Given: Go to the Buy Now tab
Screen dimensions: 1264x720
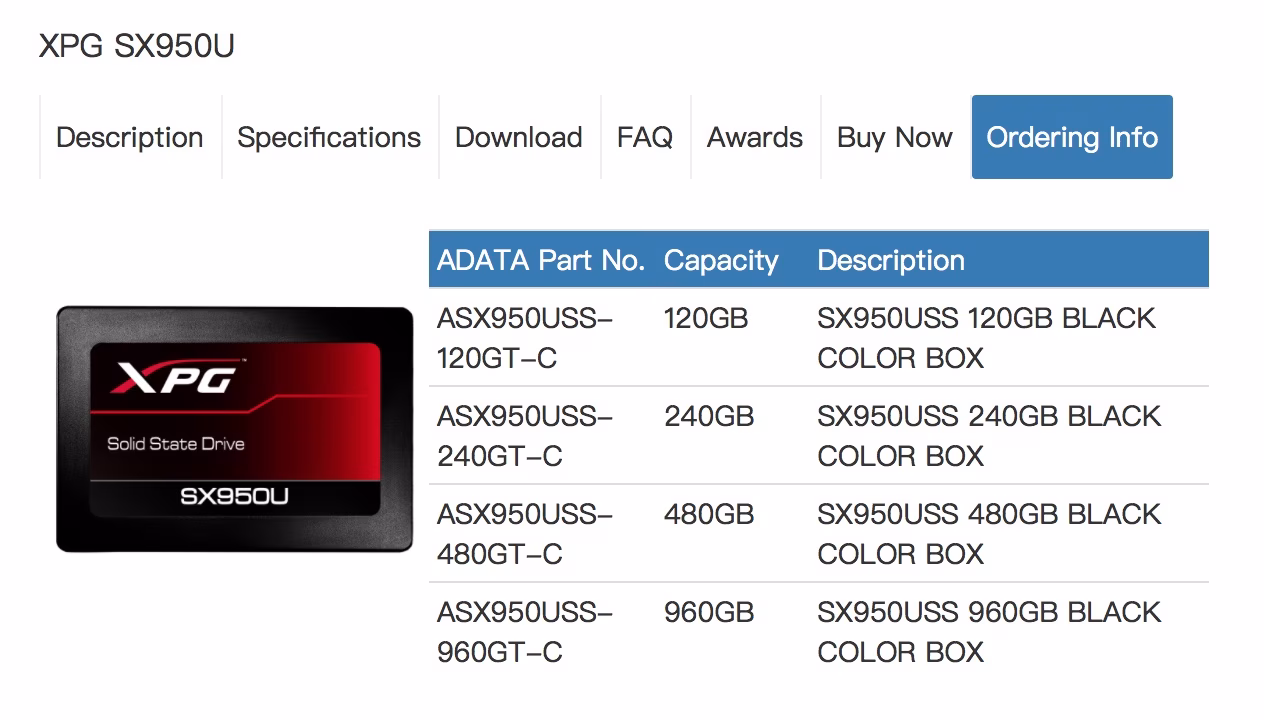Looking at the screenshot, I should point(895,137).
